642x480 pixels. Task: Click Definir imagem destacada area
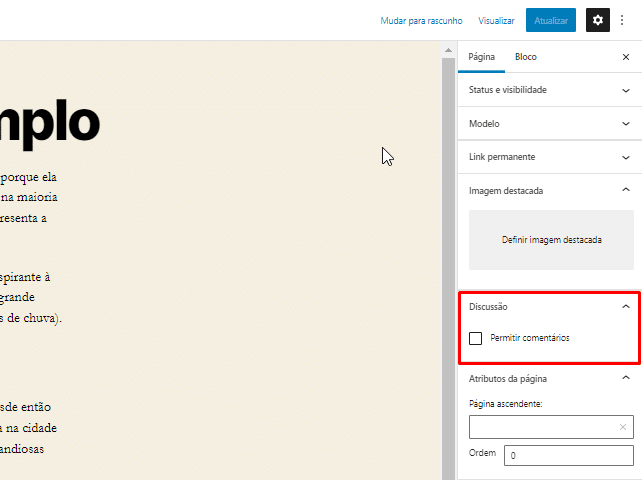[551, 240]
